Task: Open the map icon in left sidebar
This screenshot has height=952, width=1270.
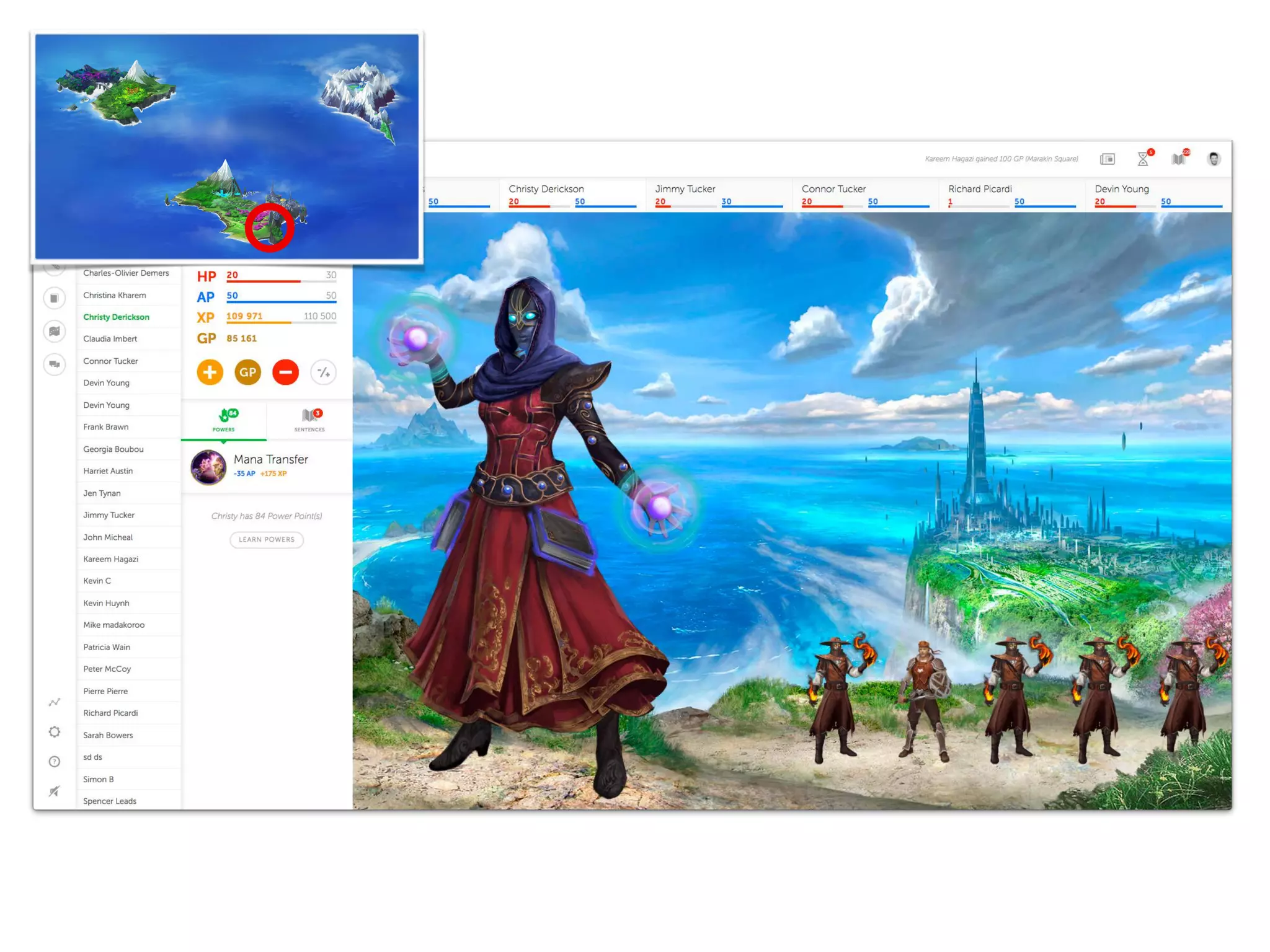Action: pos(55,331)
